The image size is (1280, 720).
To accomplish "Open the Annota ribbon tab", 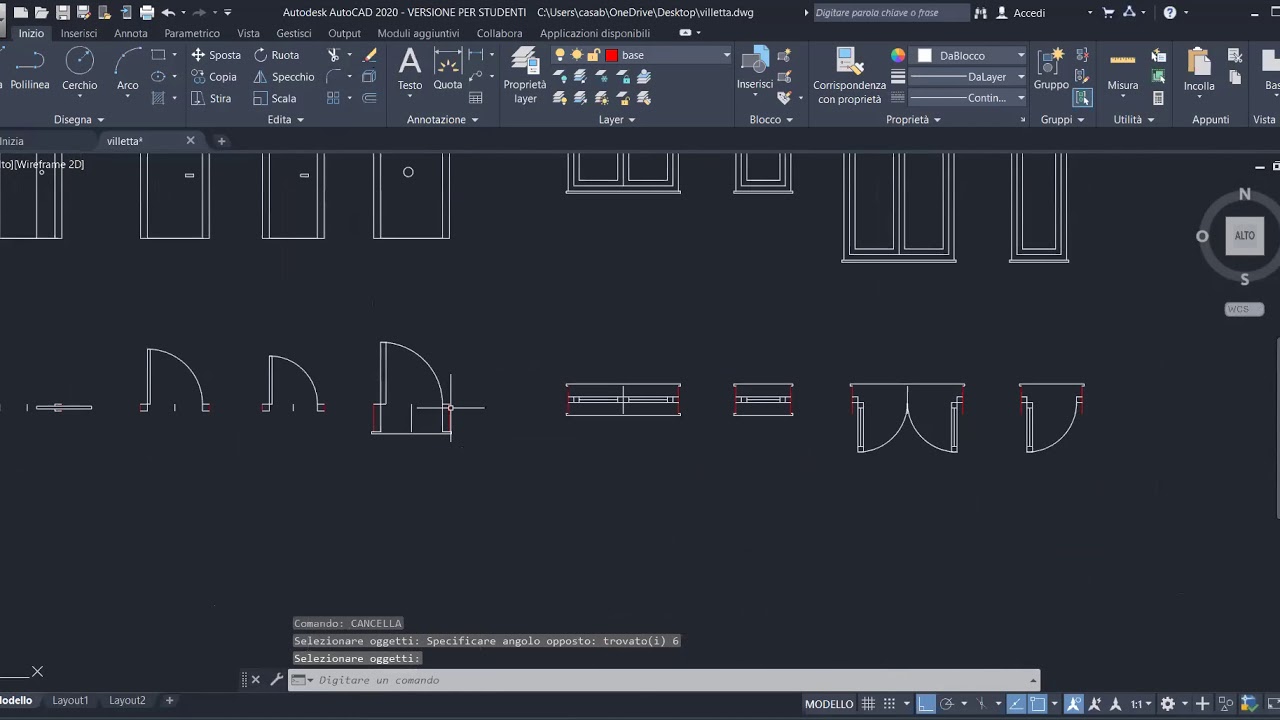I will click(131, 33).
